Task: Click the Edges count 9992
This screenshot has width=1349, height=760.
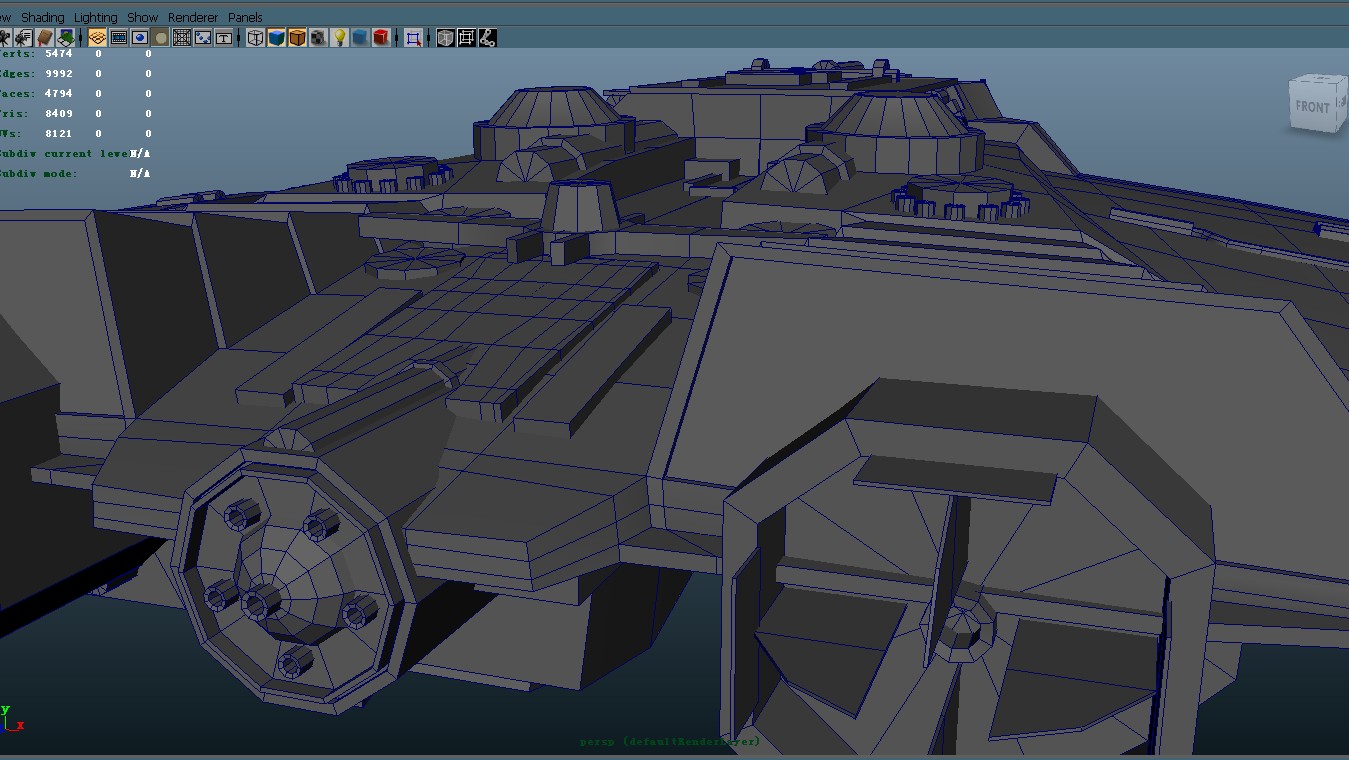Action: pyautogui.click(x=59, y=74)
